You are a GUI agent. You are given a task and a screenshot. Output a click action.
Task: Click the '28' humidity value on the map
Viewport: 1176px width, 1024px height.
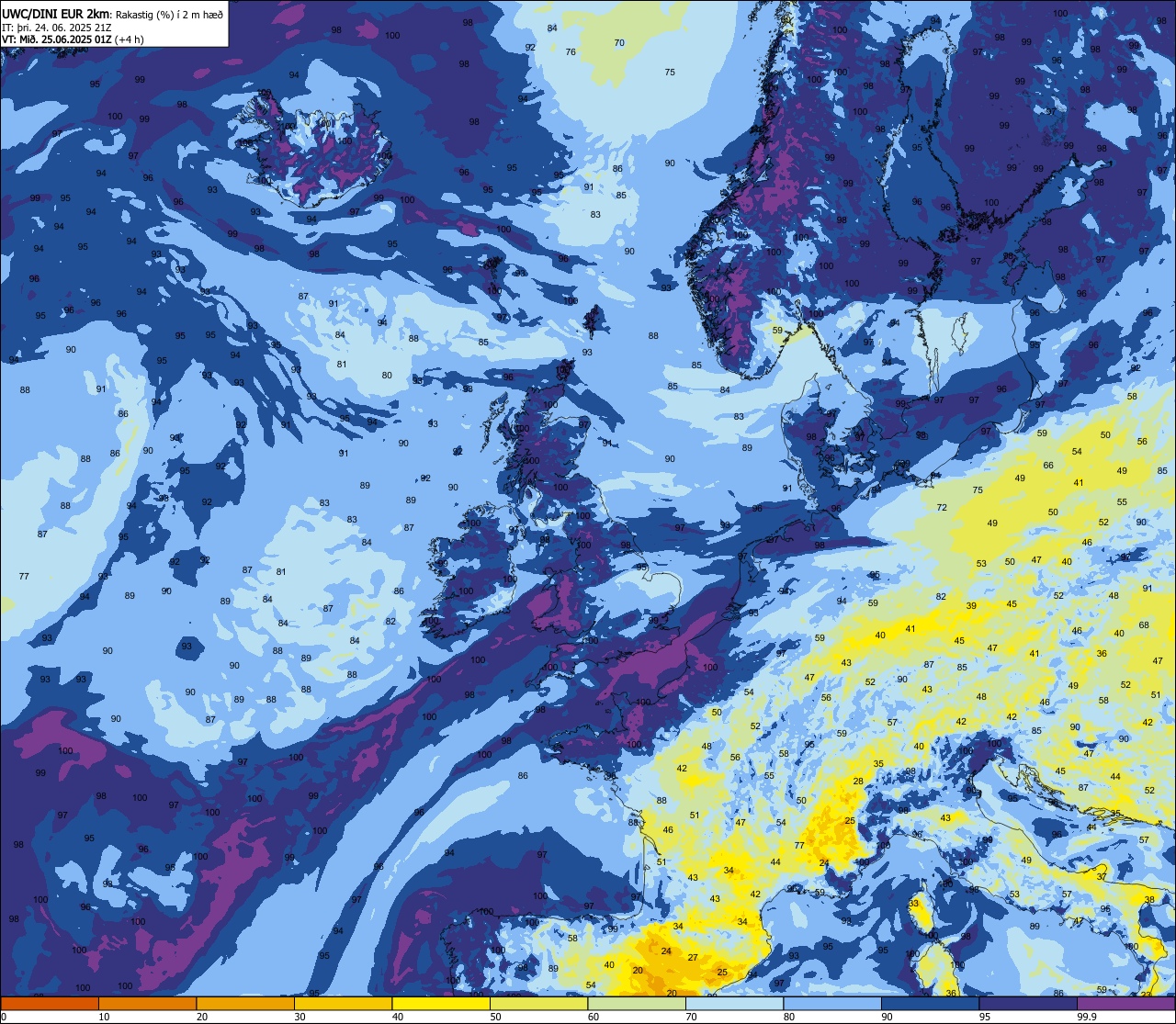coord(858,782)
